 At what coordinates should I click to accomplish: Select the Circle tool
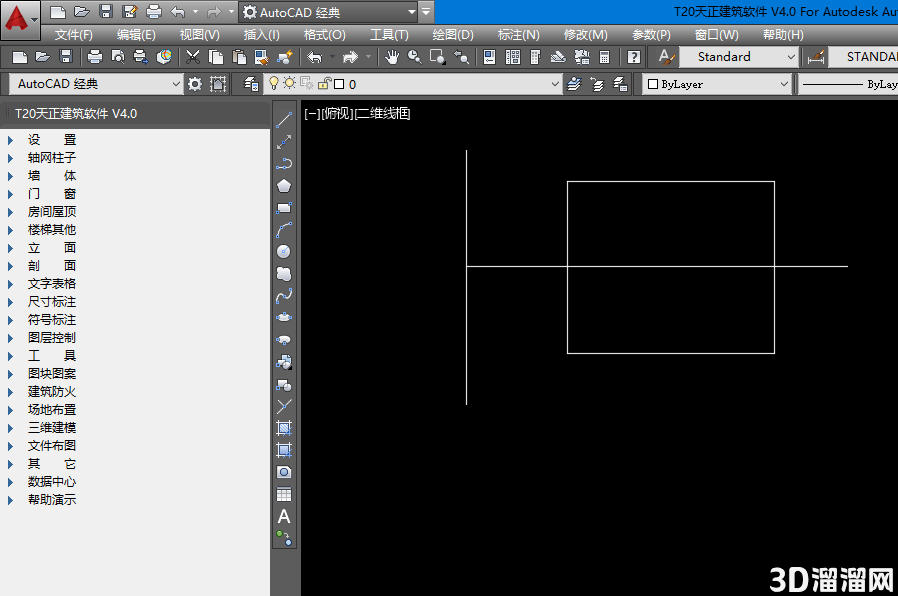[x=284, y=251]
